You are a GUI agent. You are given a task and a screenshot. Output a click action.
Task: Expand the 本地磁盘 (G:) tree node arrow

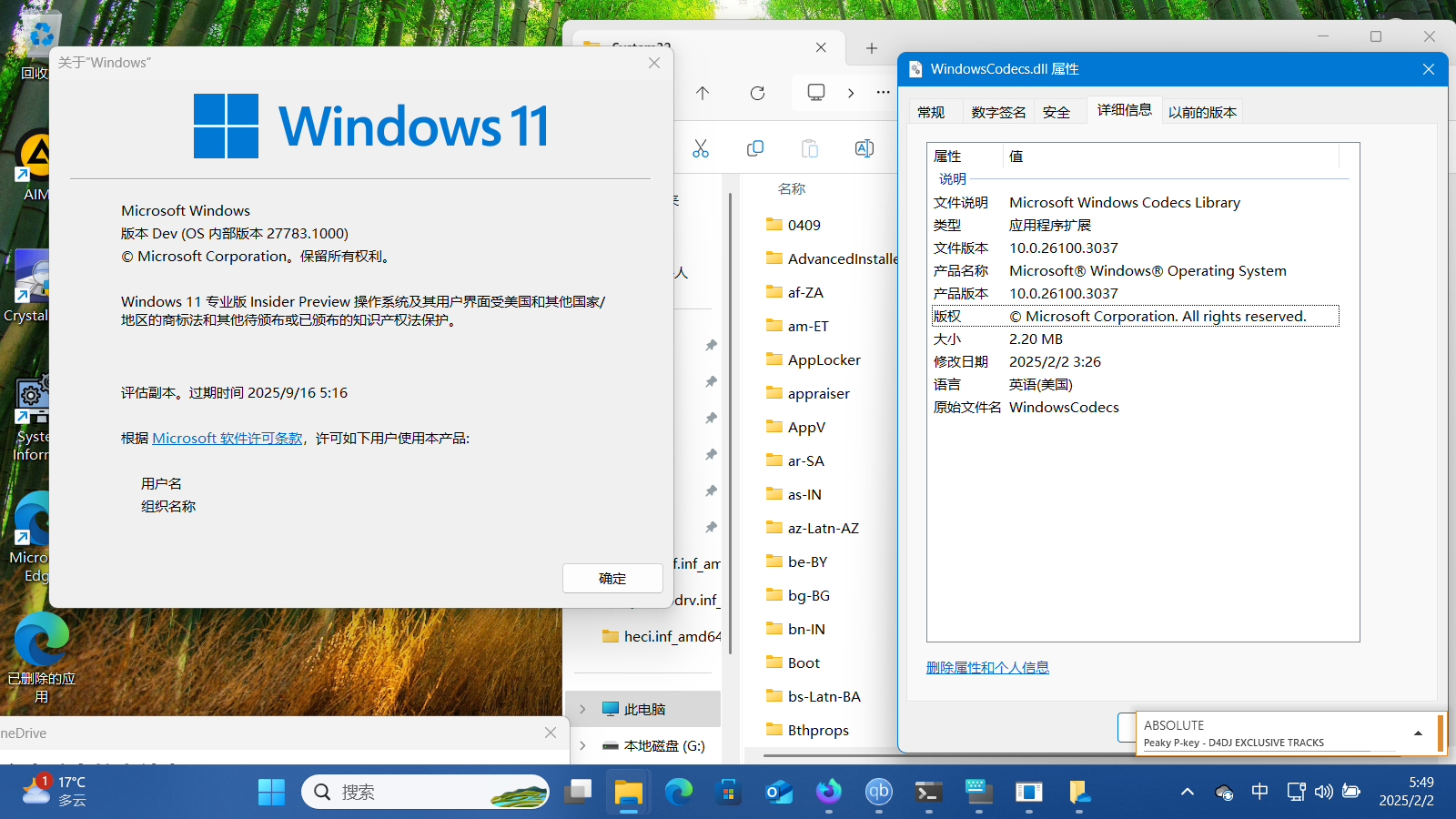click(582, 745)
